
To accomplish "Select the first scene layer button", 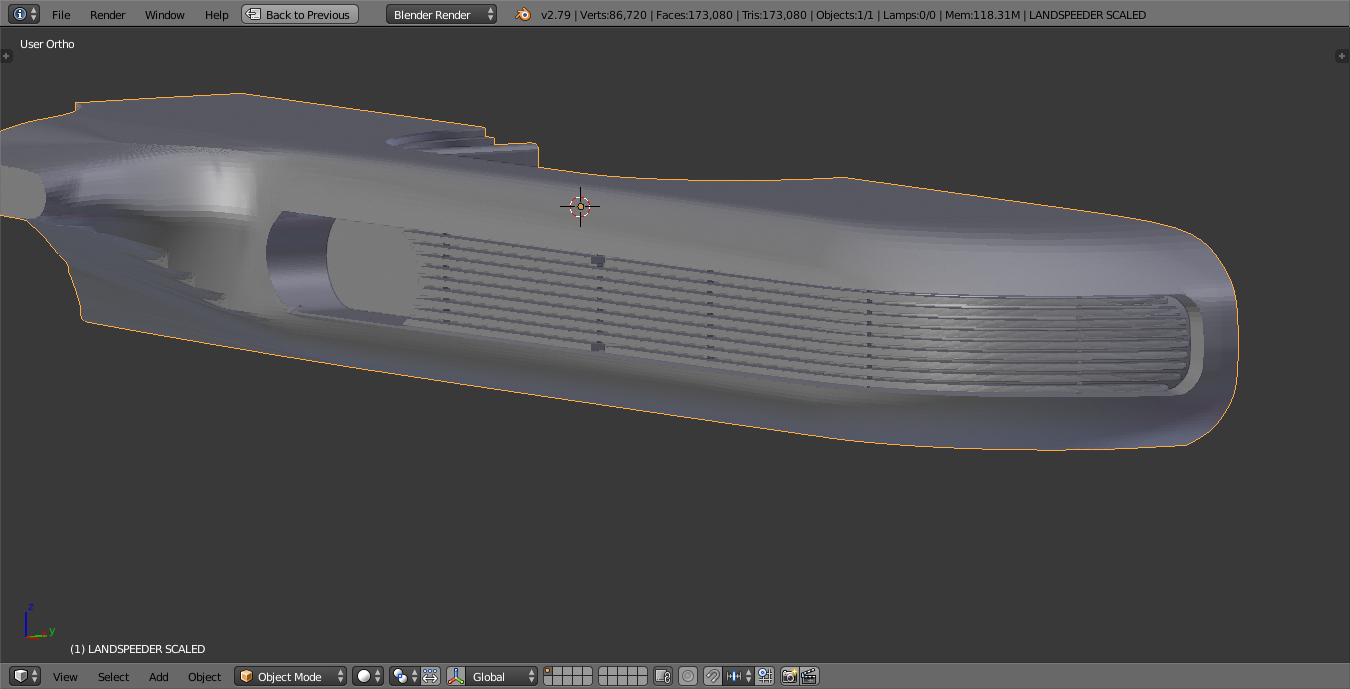I will tap(549, 672).
